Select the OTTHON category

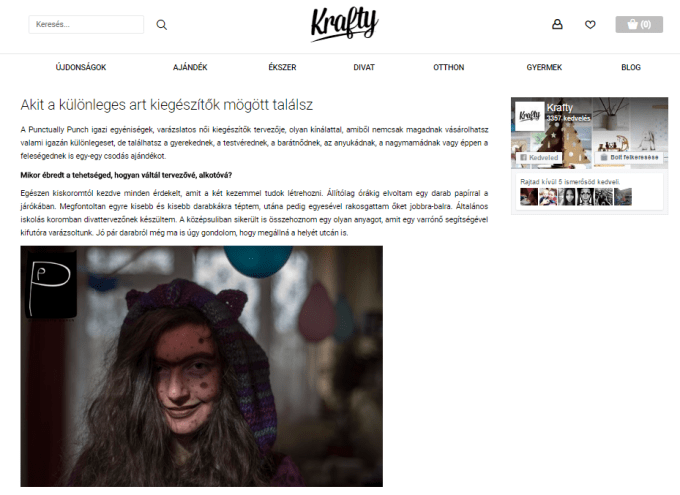click(448, 67)
